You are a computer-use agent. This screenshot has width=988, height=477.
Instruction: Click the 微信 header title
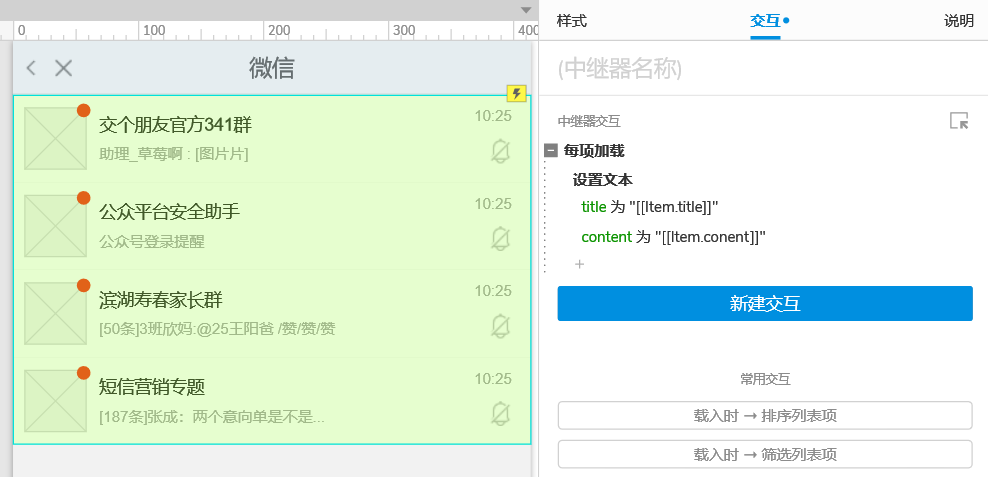coord(272,67)
